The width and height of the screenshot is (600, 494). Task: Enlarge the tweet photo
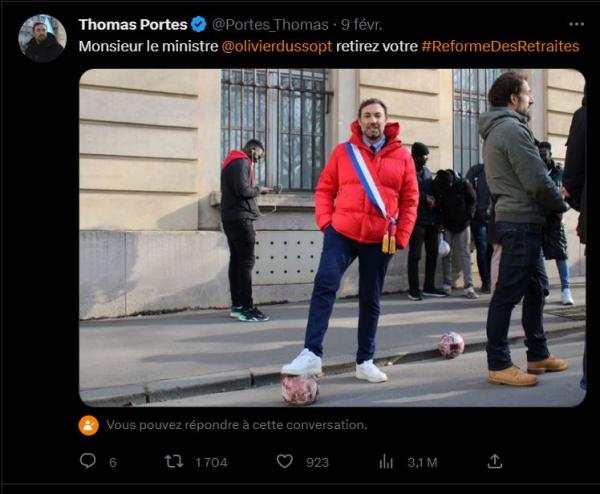332,237
